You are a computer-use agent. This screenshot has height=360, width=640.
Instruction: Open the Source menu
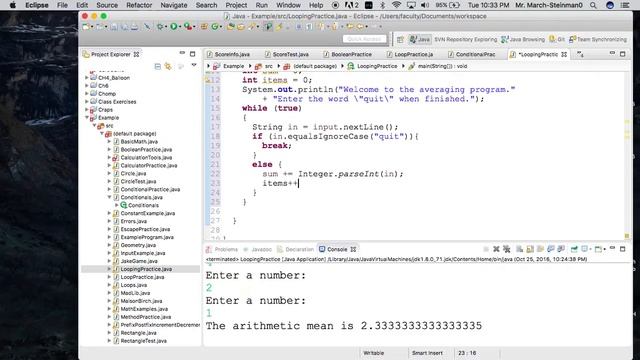(107, 5)
